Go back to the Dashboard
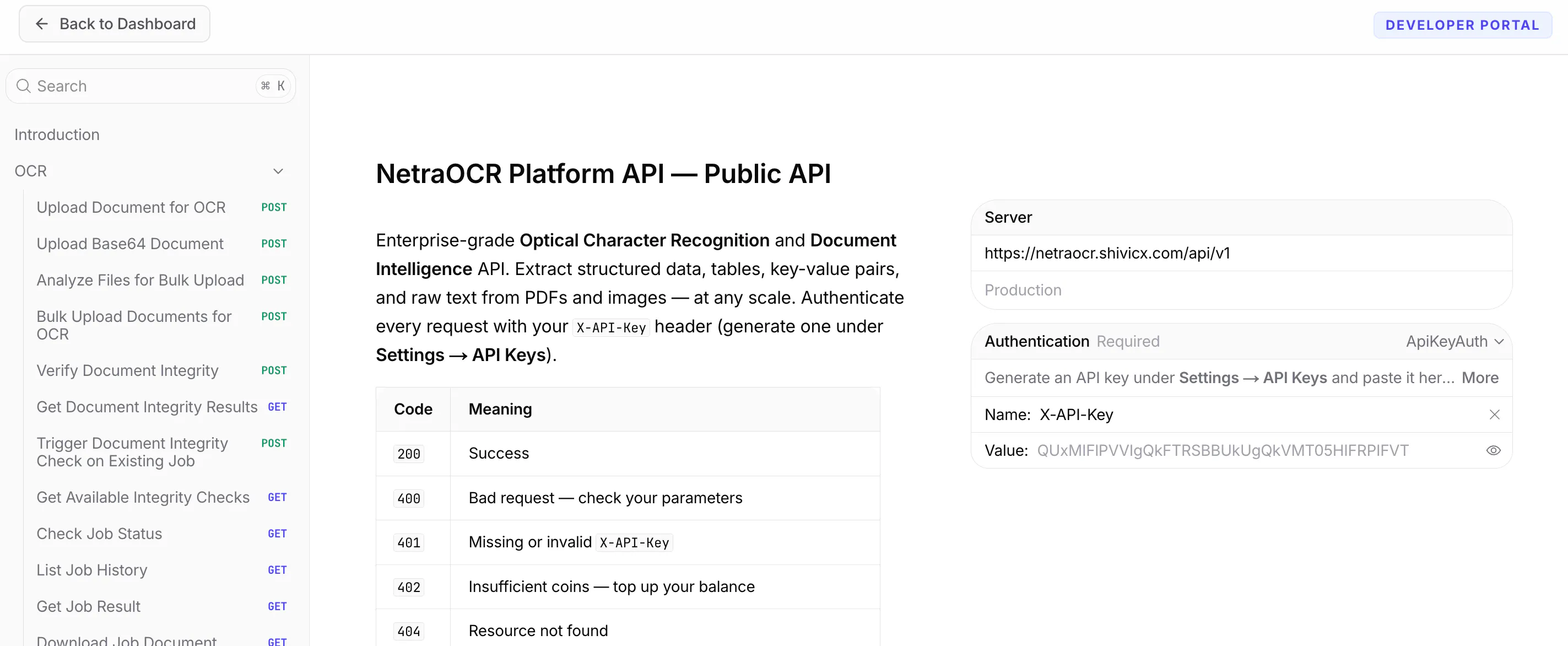Image resolution: width=1568 pixels, height=646 pixels. tap(115, 24)
